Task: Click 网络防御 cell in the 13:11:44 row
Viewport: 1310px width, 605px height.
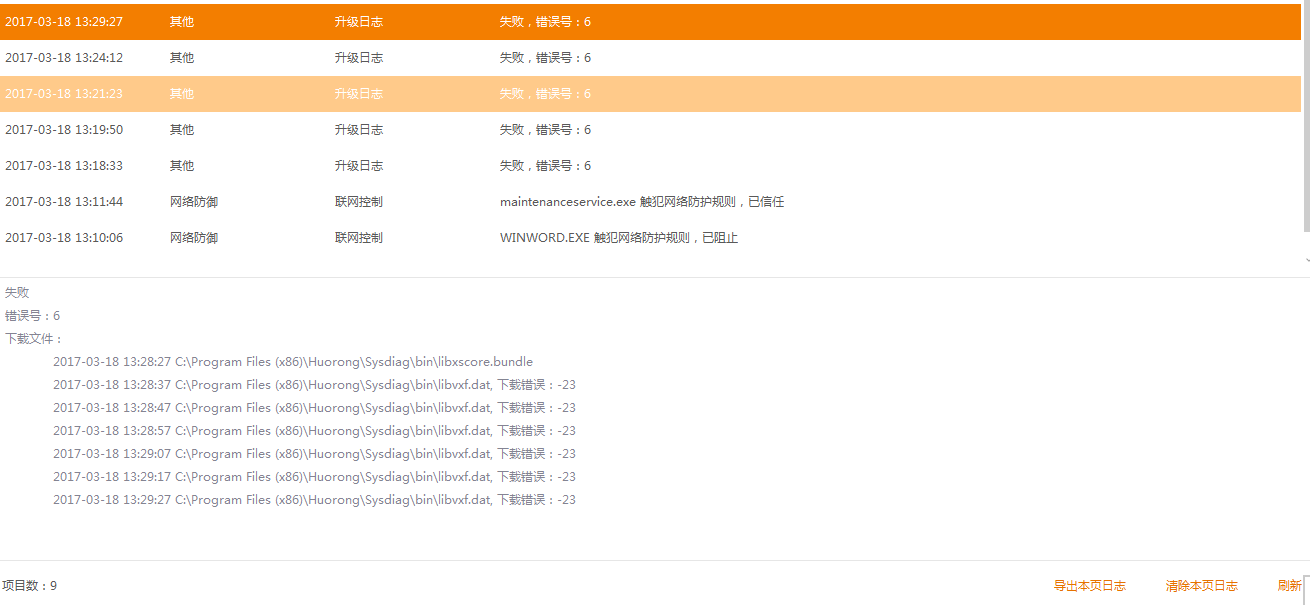Action: [193, 202]
